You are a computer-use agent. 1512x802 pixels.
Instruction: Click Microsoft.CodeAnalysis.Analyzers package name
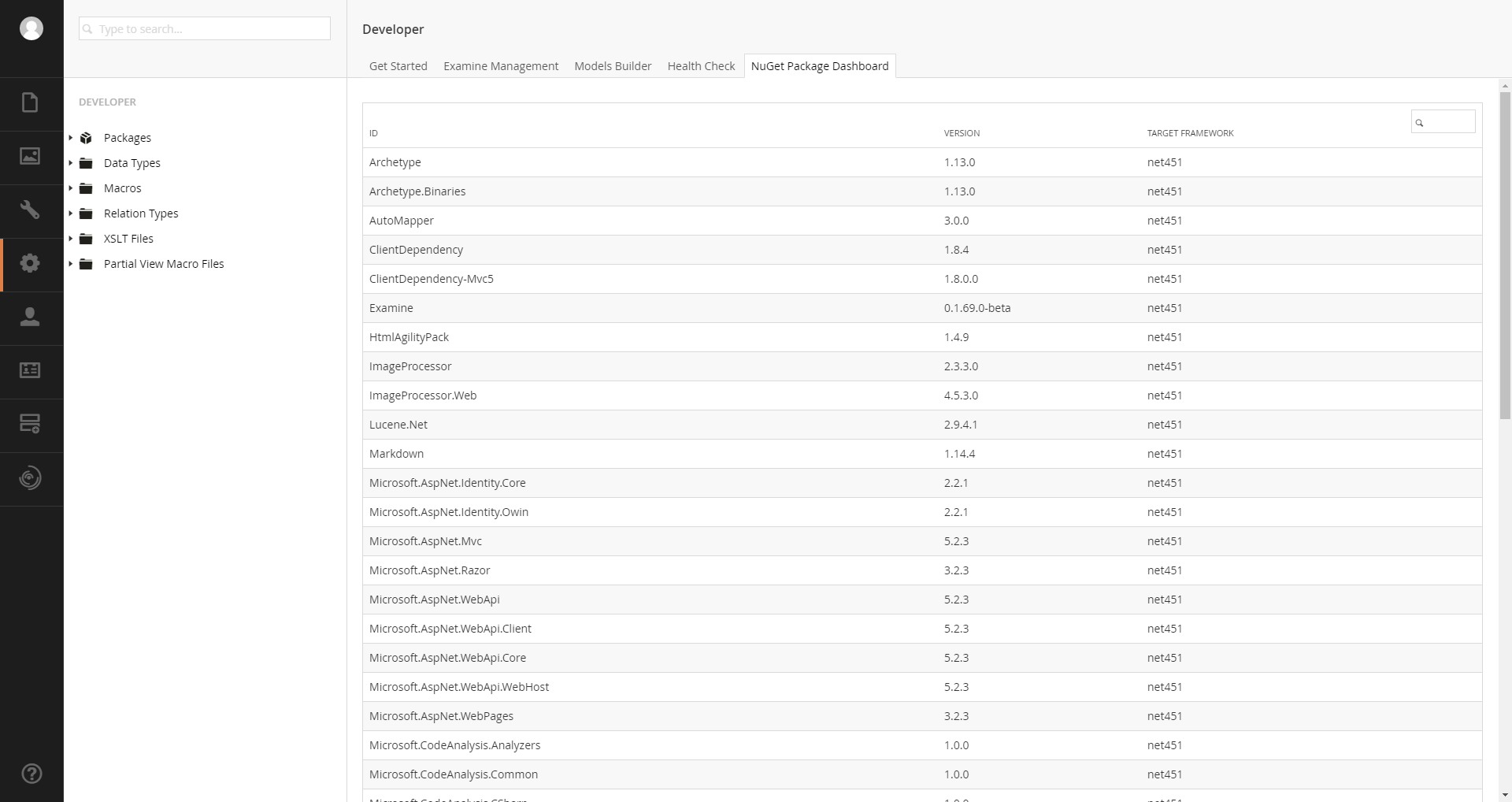[x=454, y=745]
